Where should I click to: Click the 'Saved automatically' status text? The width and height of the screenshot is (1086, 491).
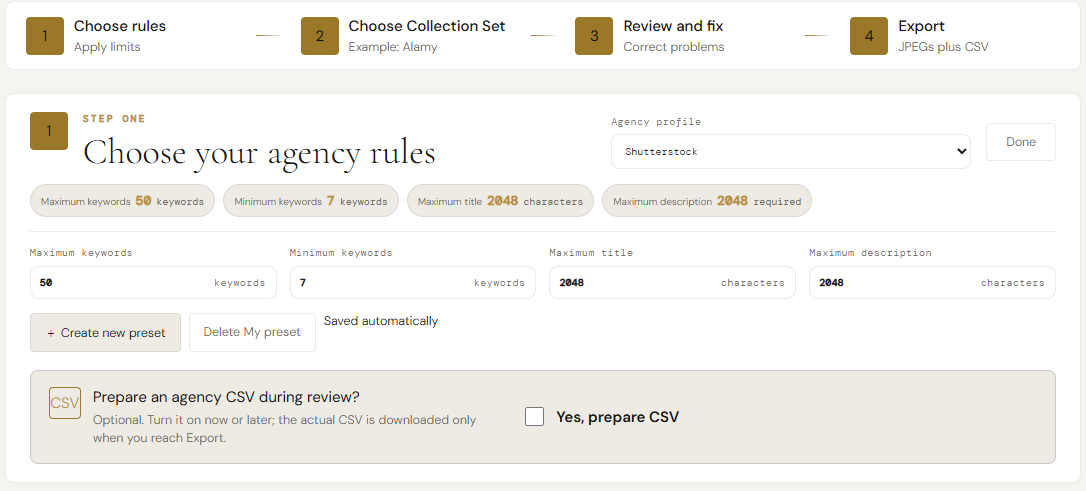[x=381, y=321]
